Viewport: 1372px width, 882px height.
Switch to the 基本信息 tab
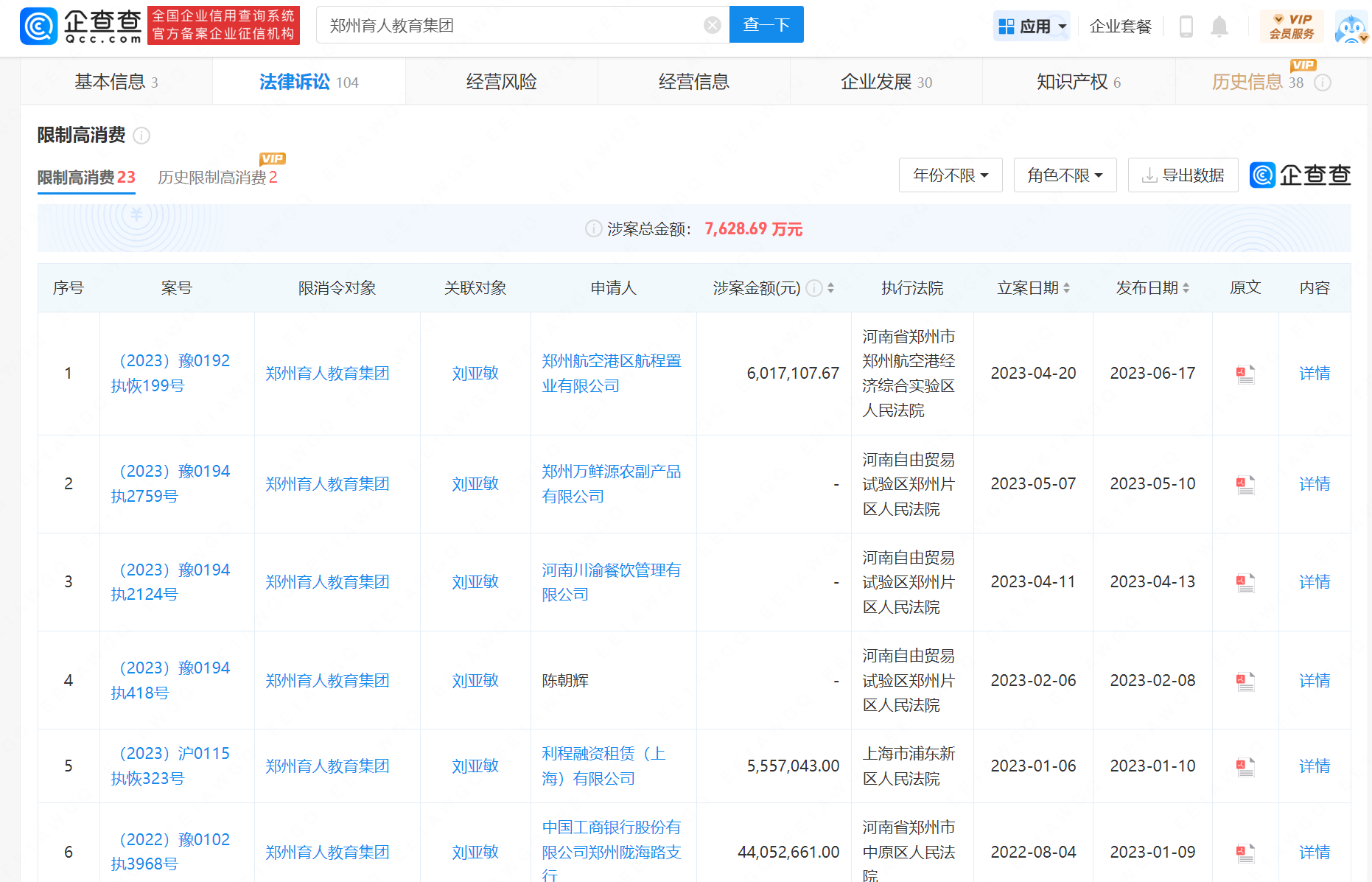click(x=116, y=81)
